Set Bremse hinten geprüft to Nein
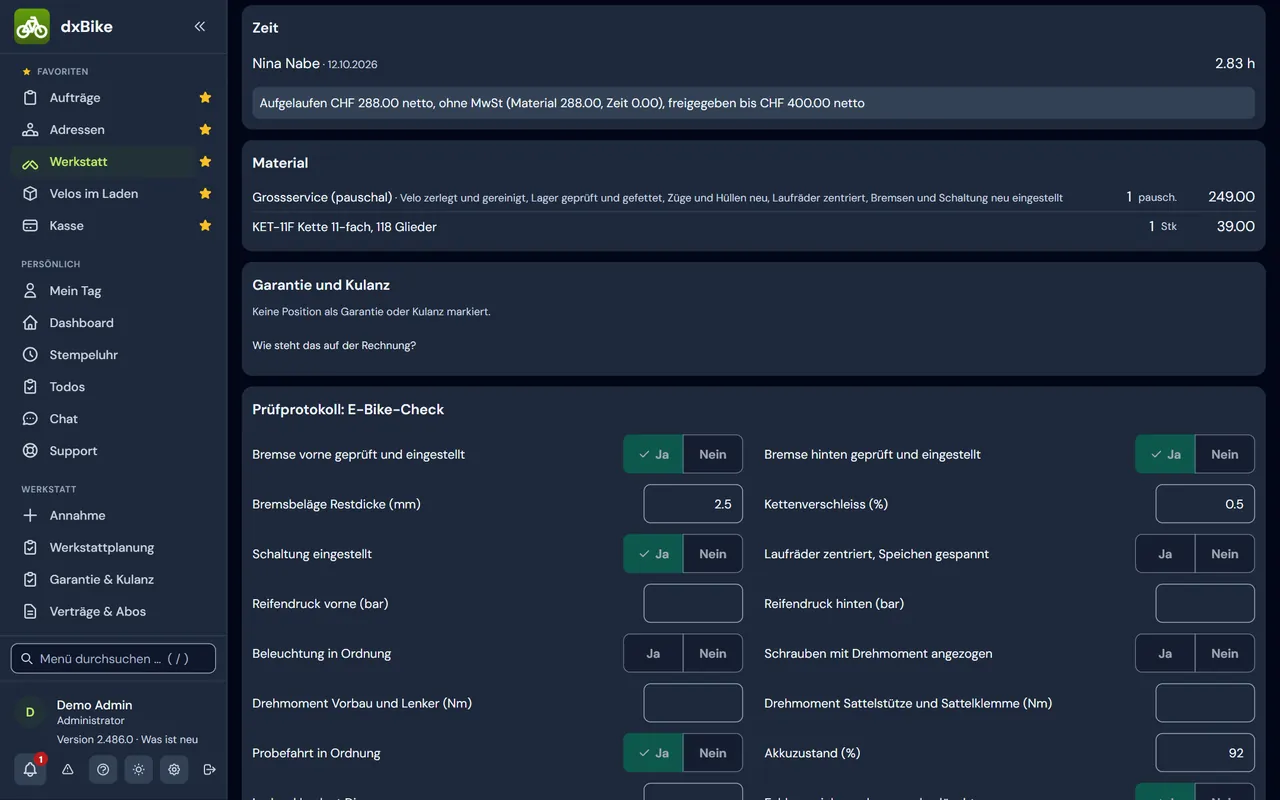 click(1225, 454)
